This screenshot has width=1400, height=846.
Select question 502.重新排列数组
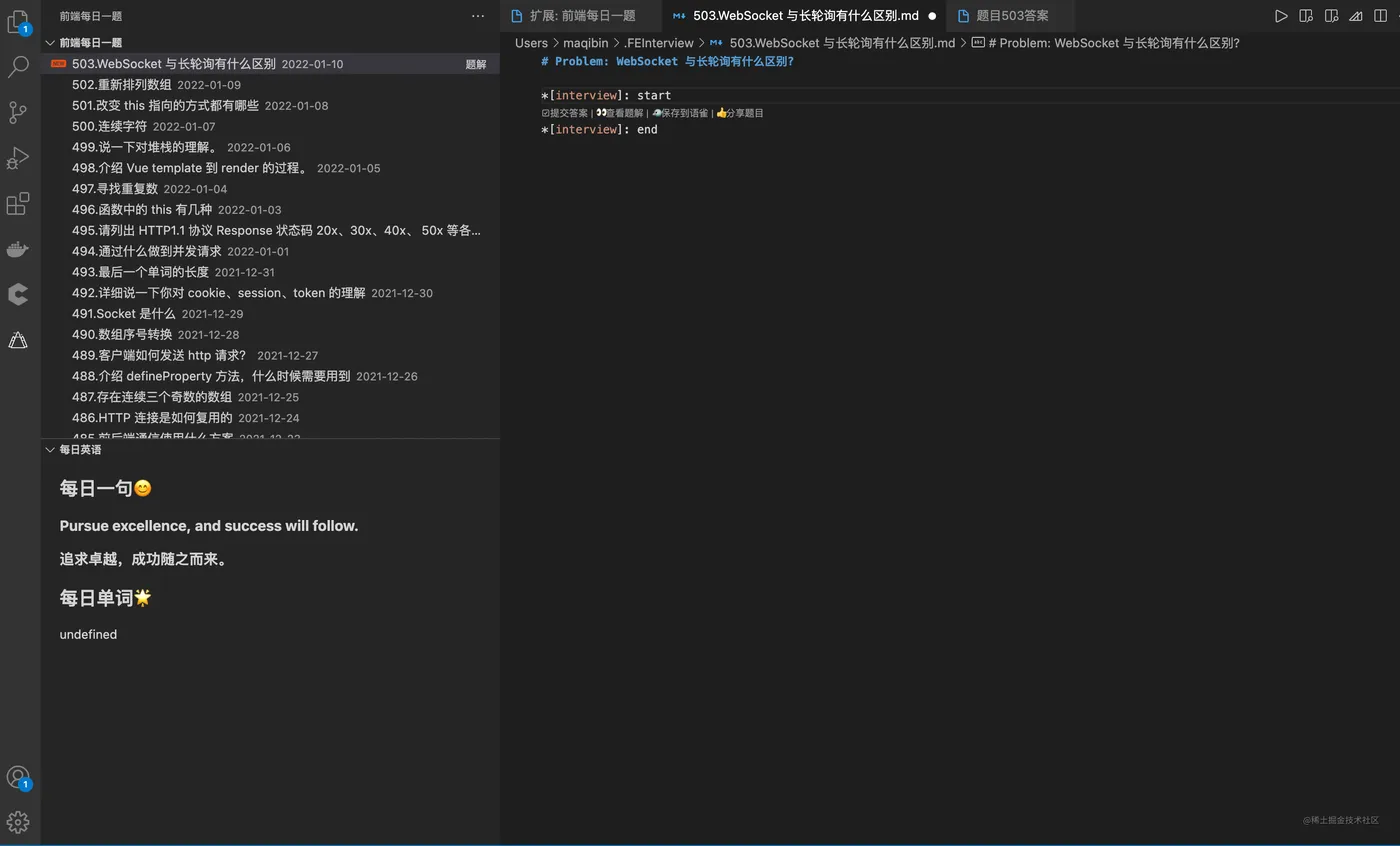(x=270, y=85)
